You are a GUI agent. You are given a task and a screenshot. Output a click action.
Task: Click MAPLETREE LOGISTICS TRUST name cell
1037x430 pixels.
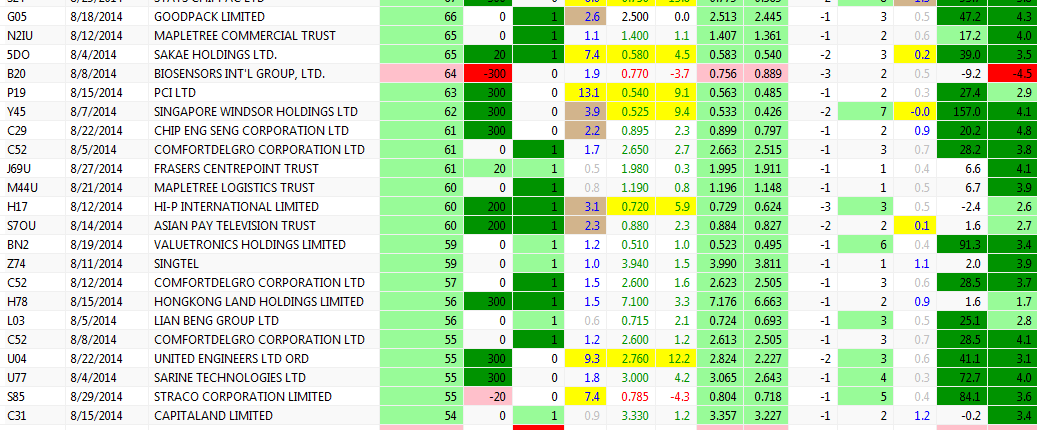tap(229, 188)
